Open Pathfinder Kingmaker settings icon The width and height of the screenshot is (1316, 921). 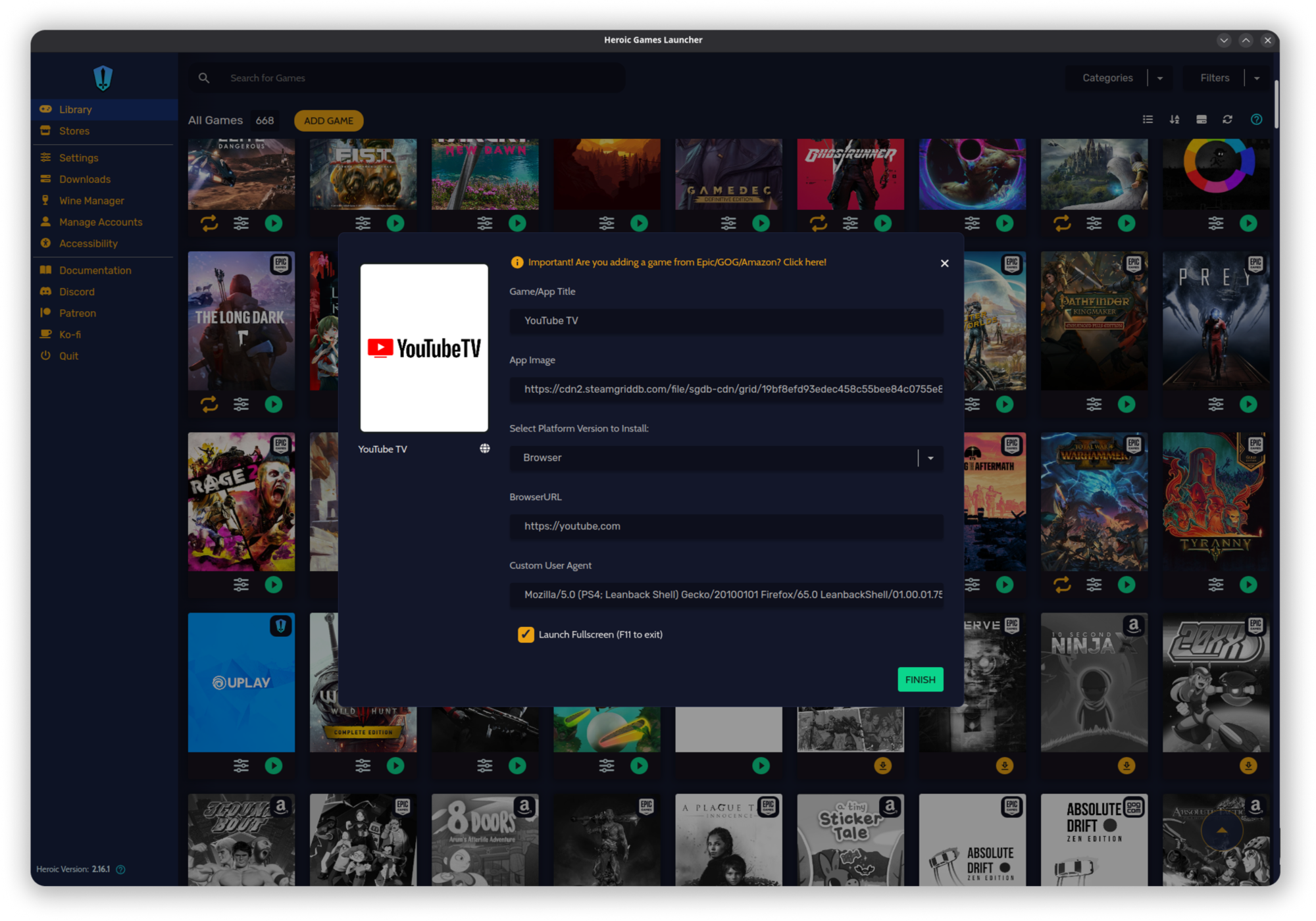(1094, 404)
